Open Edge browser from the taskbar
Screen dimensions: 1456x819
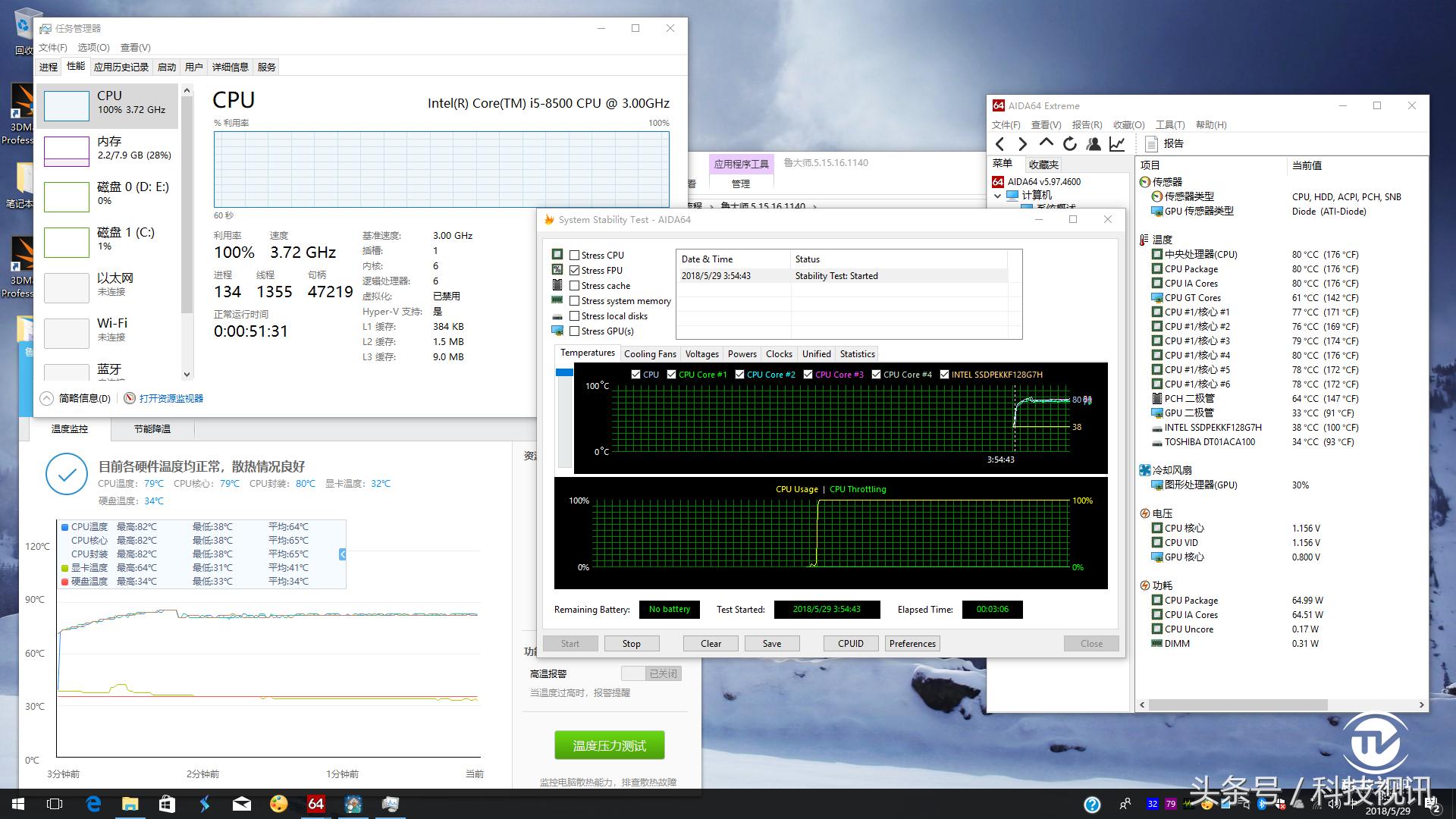click(x=93, y=804)
